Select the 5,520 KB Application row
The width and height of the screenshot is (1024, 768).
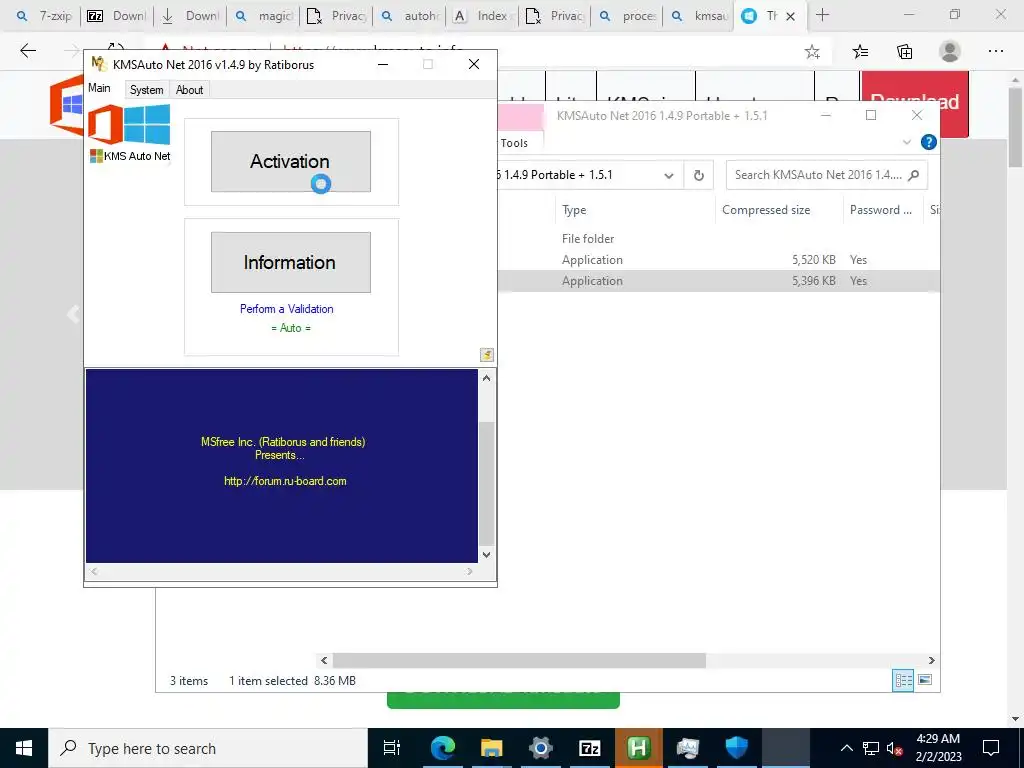718,260
